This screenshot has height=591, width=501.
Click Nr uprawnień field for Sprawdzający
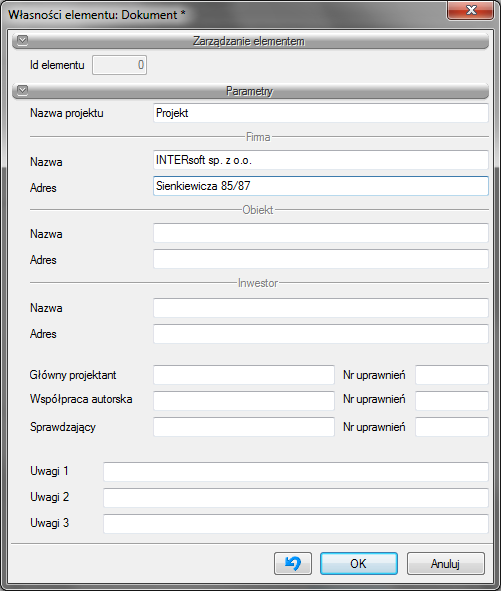[x=452, y=427]
